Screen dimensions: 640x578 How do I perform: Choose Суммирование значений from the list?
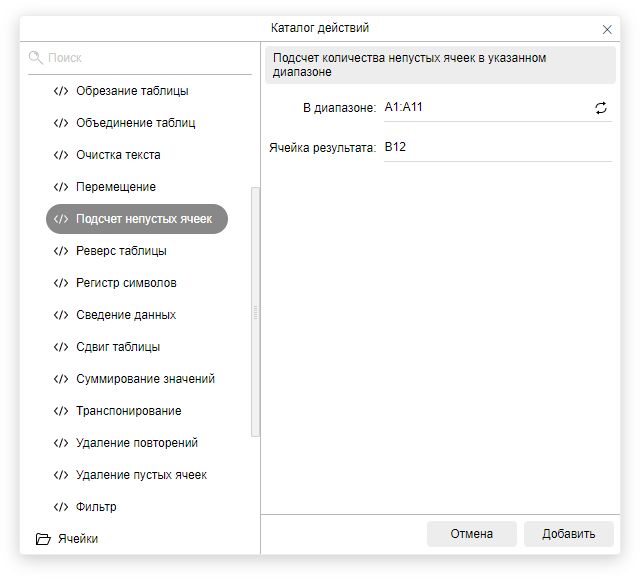tap(145, 379)
